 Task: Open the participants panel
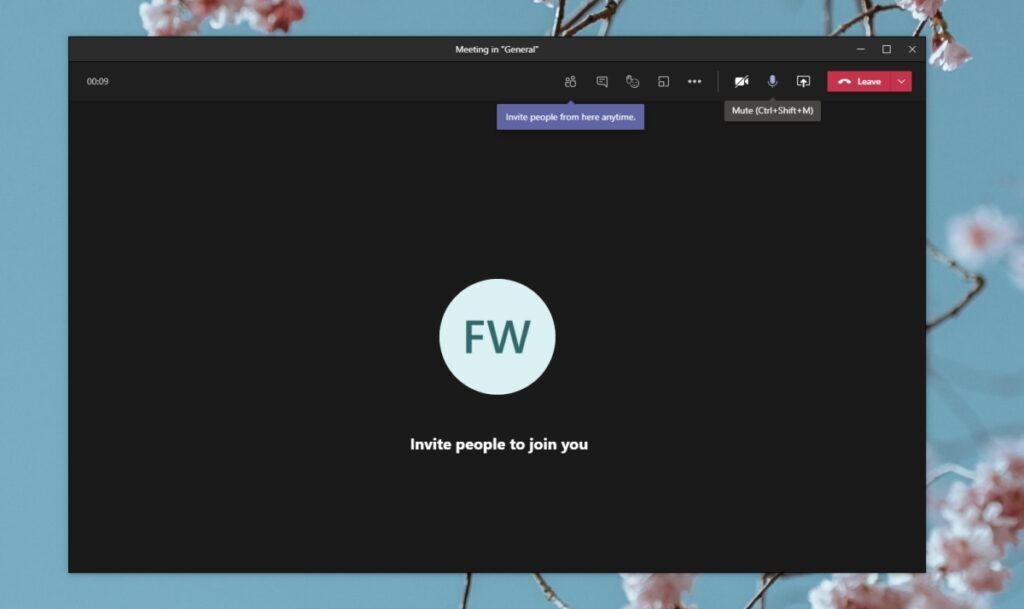coord(570,81)
